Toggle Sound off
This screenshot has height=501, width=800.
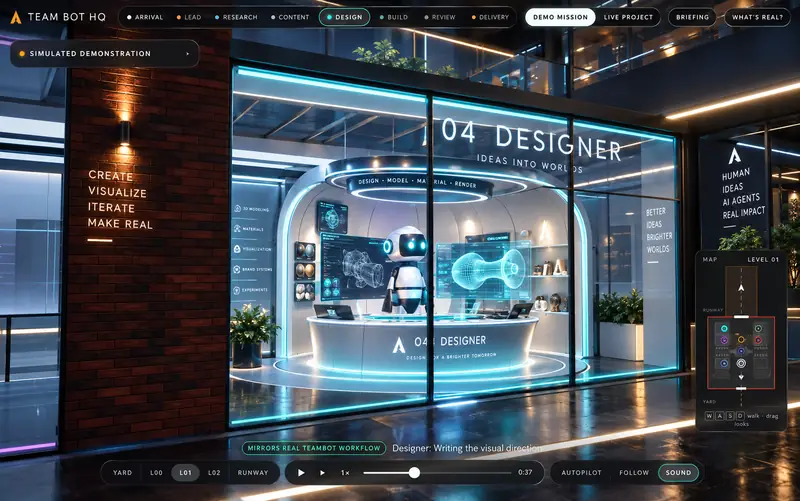coord(678,473)
